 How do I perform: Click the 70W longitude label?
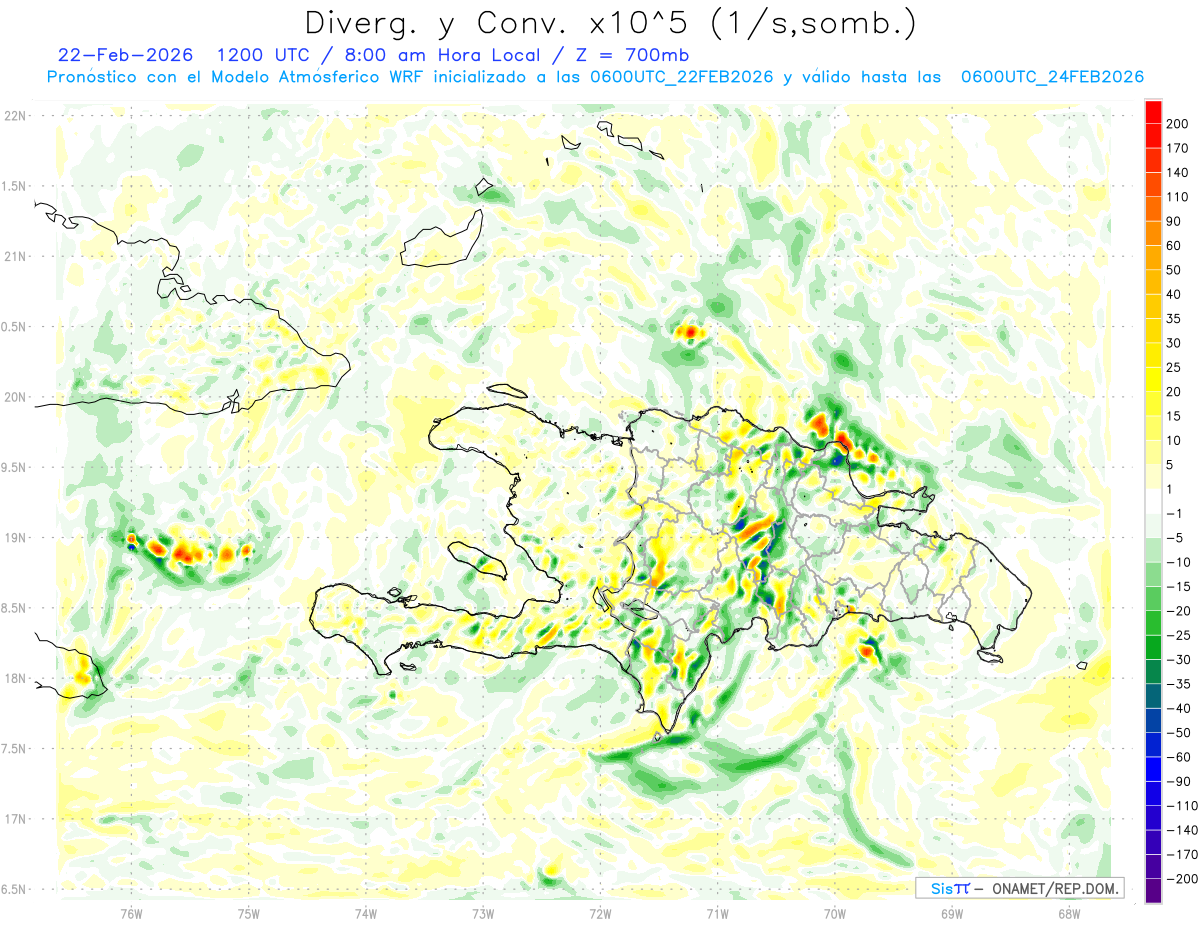coord(834,912)
